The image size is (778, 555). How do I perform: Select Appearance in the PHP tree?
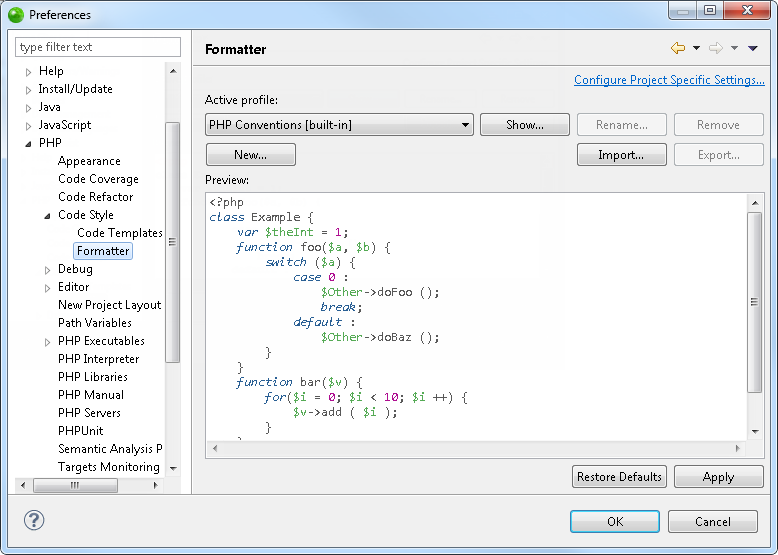click(89, 161)
